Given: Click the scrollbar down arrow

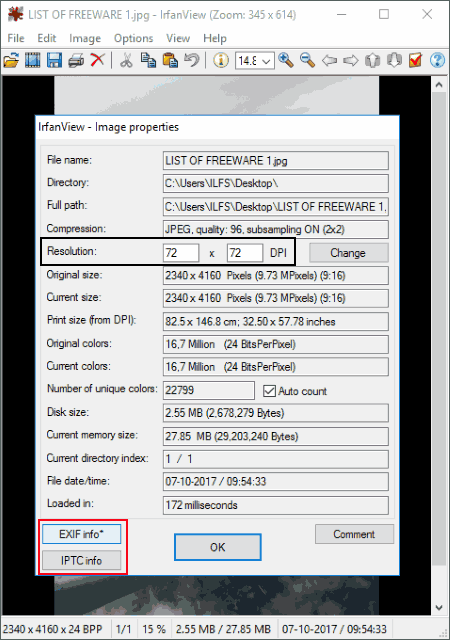Looking at the screenshot, I should click(439, 608).
